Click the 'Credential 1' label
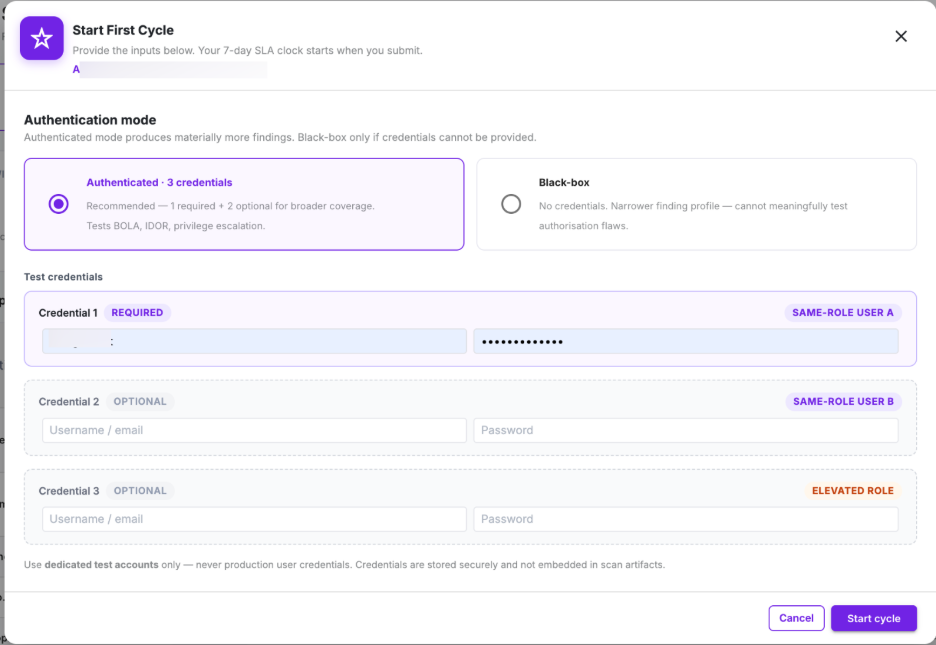Viewport: 936px width, 645px height. 68,313
